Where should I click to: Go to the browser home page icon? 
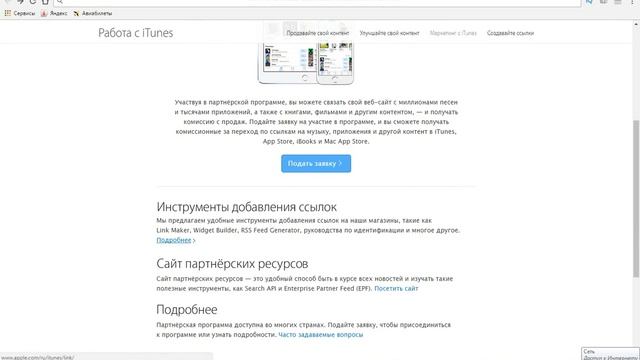coord(45,2)
